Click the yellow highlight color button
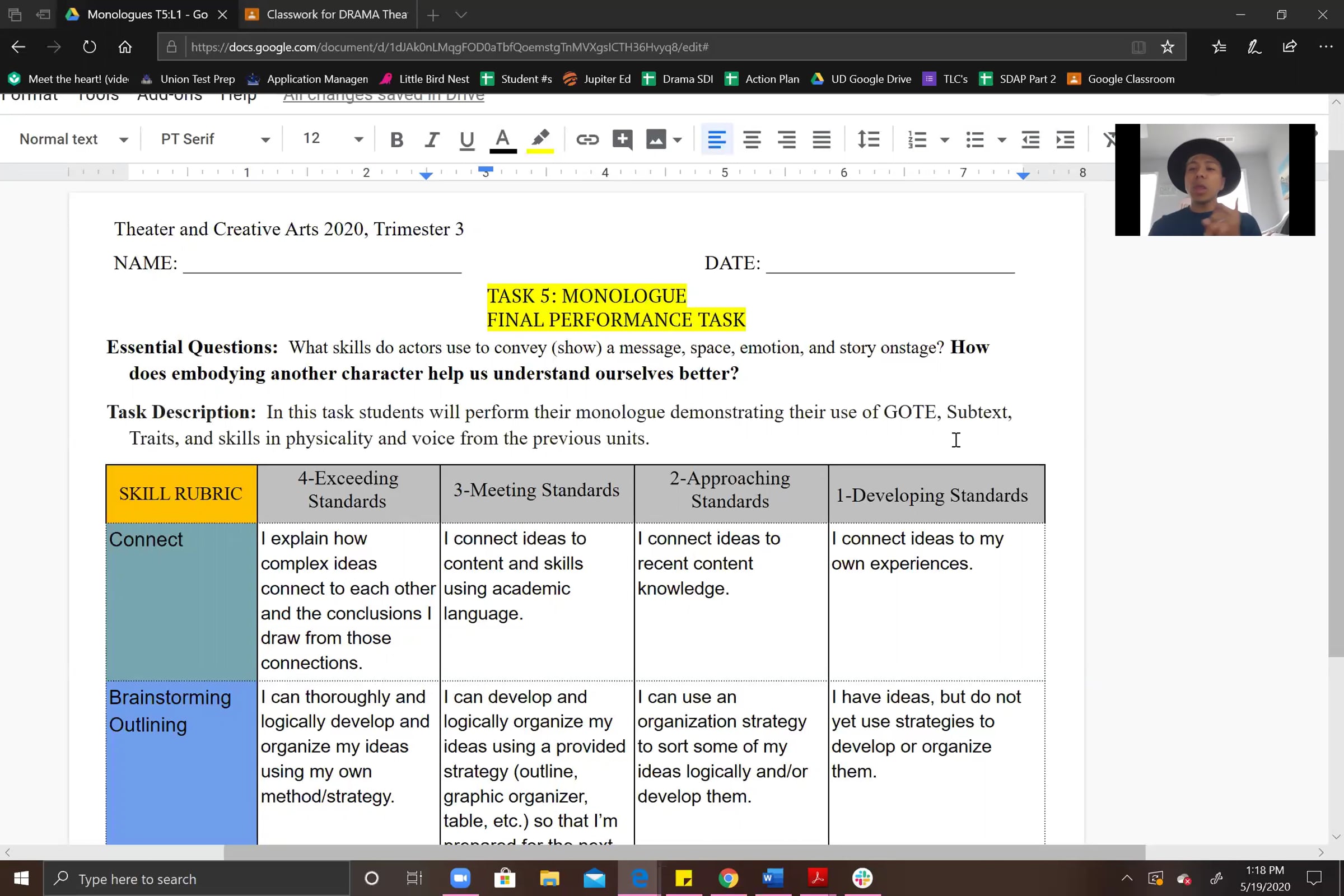The height and width of the screenshot is (896, 1344). [540, 139]
